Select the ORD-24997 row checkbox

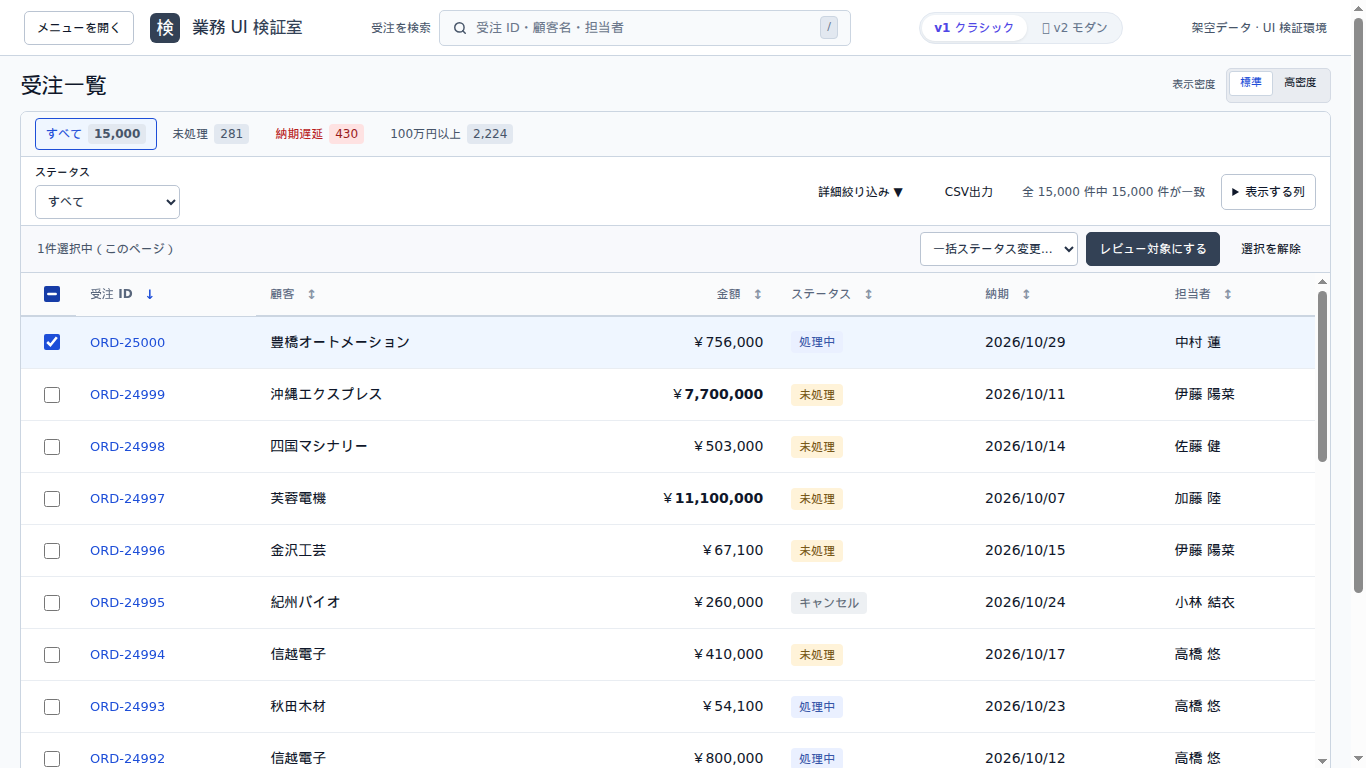point(52,499)
